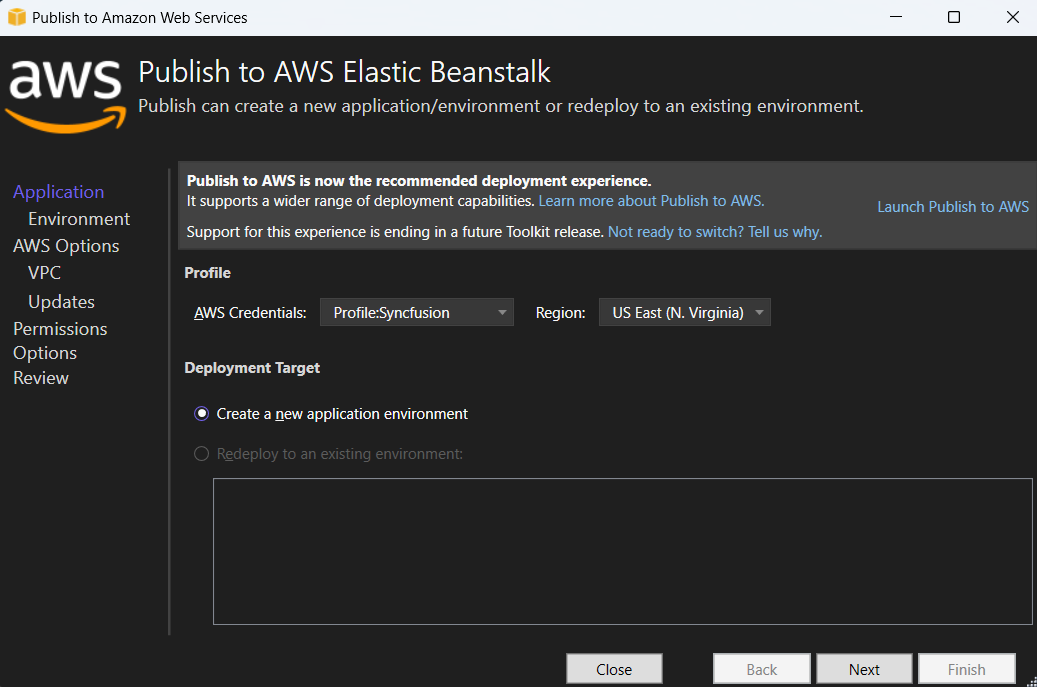Open the AWS Credentials profile dropdown
The height and width of the screenshot is (687, 1037).
(x=417, y=313)
